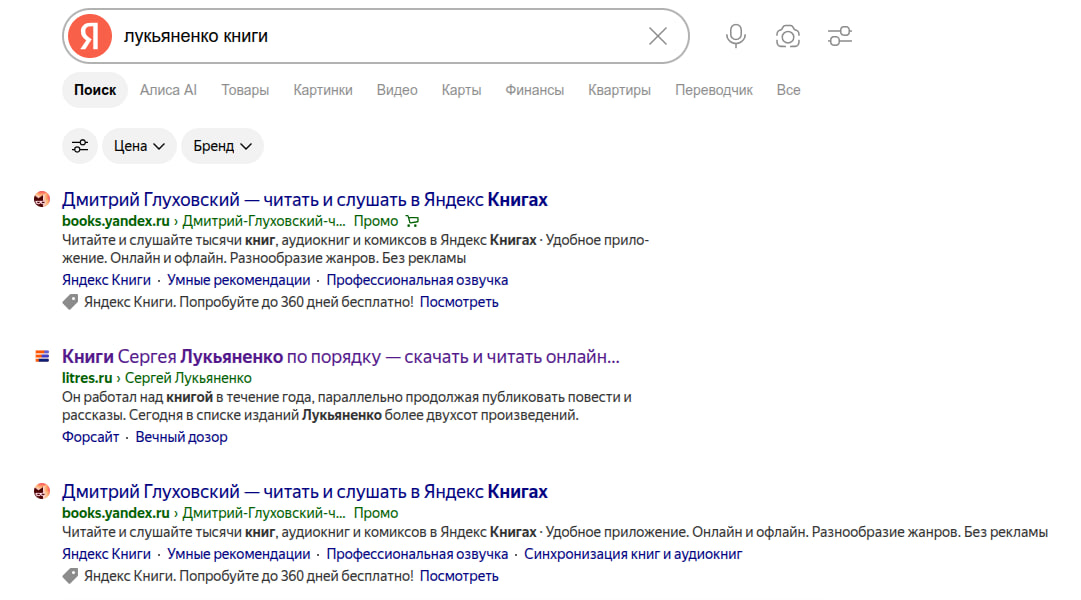Open Умные рекомендации sitelink in last result
This screenshot has height=600, width=1081.
[239, 554]
